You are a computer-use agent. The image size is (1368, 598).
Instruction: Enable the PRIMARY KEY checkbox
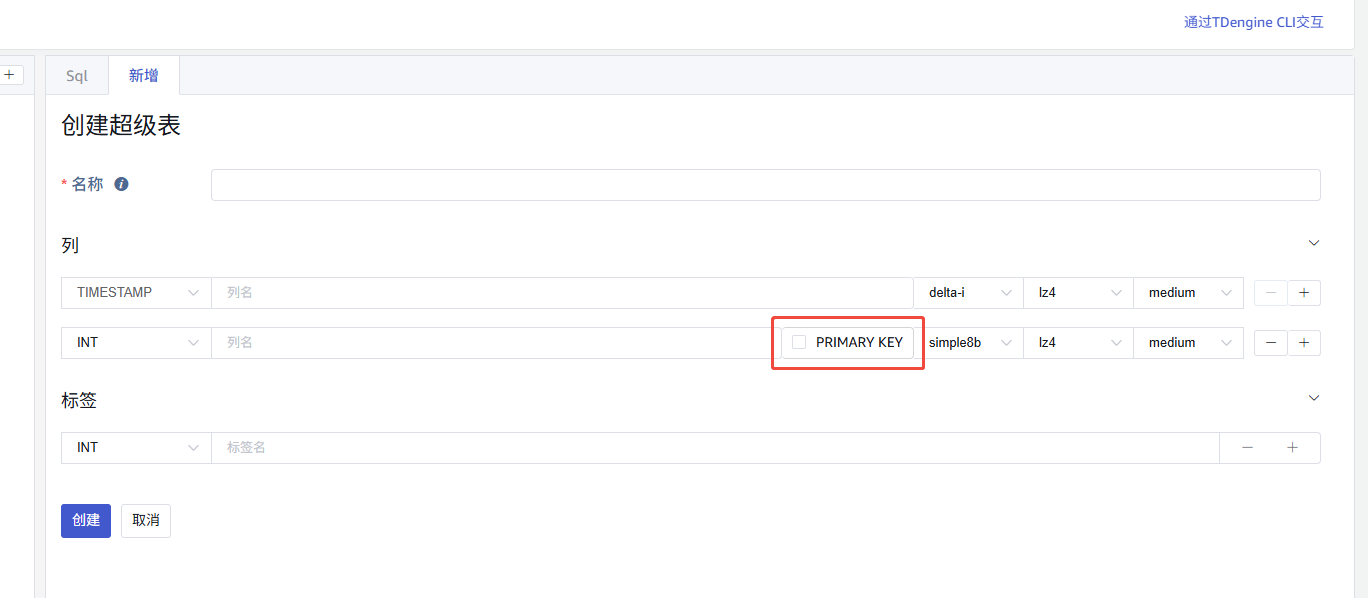coord(799,342)
